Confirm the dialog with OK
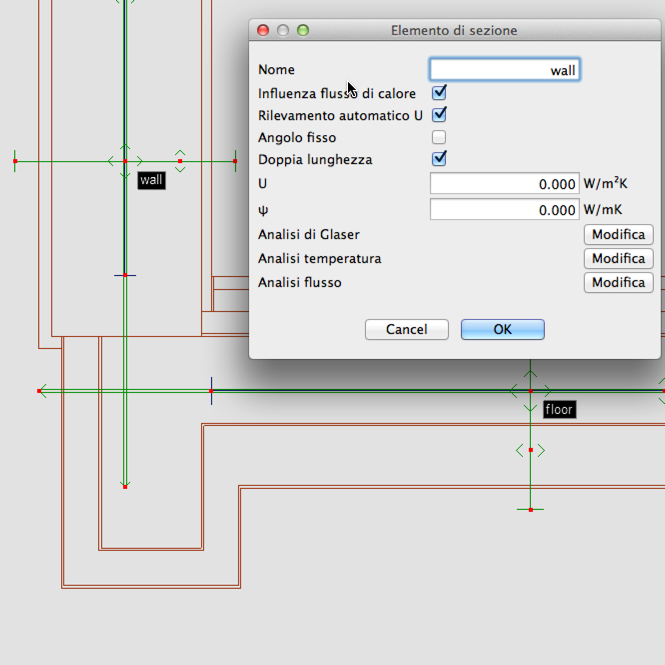This screenshot has width=665, height=665. (x=502, y=329)
